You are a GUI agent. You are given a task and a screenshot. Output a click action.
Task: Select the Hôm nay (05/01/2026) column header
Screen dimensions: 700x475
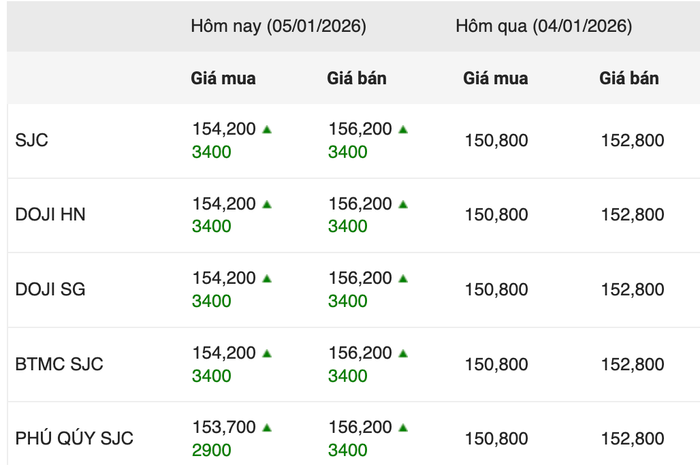click(278, 27)
